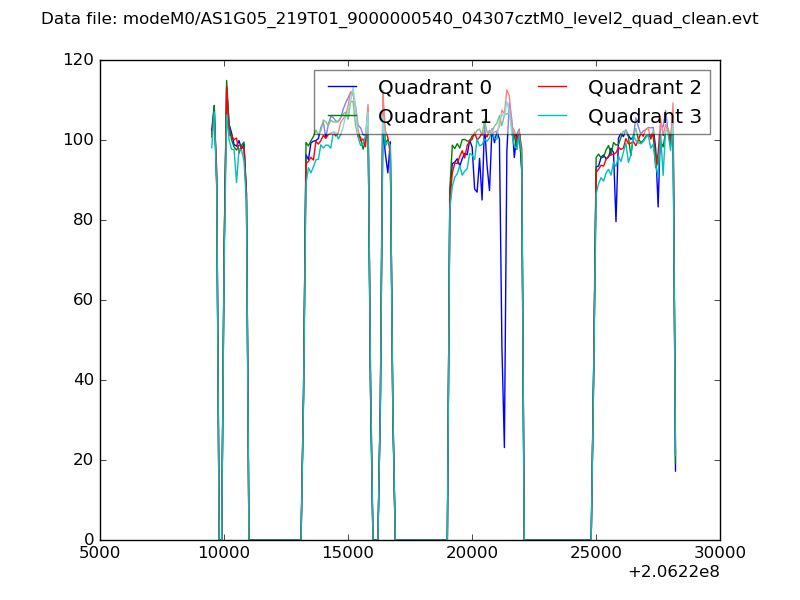Click the Quadrant 3 legend label

click(644, 116)
